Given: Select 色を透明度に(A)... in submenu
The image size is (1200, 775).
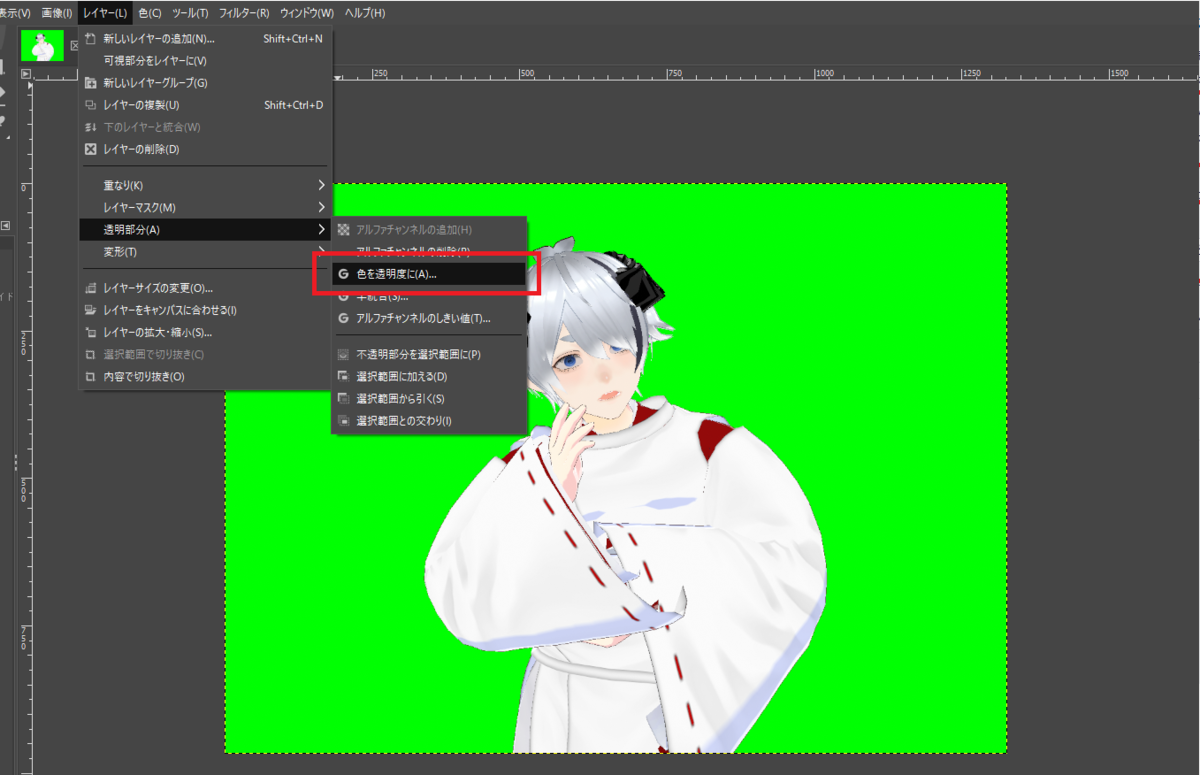Looking at the screenshot, I should tap(429, 273).
